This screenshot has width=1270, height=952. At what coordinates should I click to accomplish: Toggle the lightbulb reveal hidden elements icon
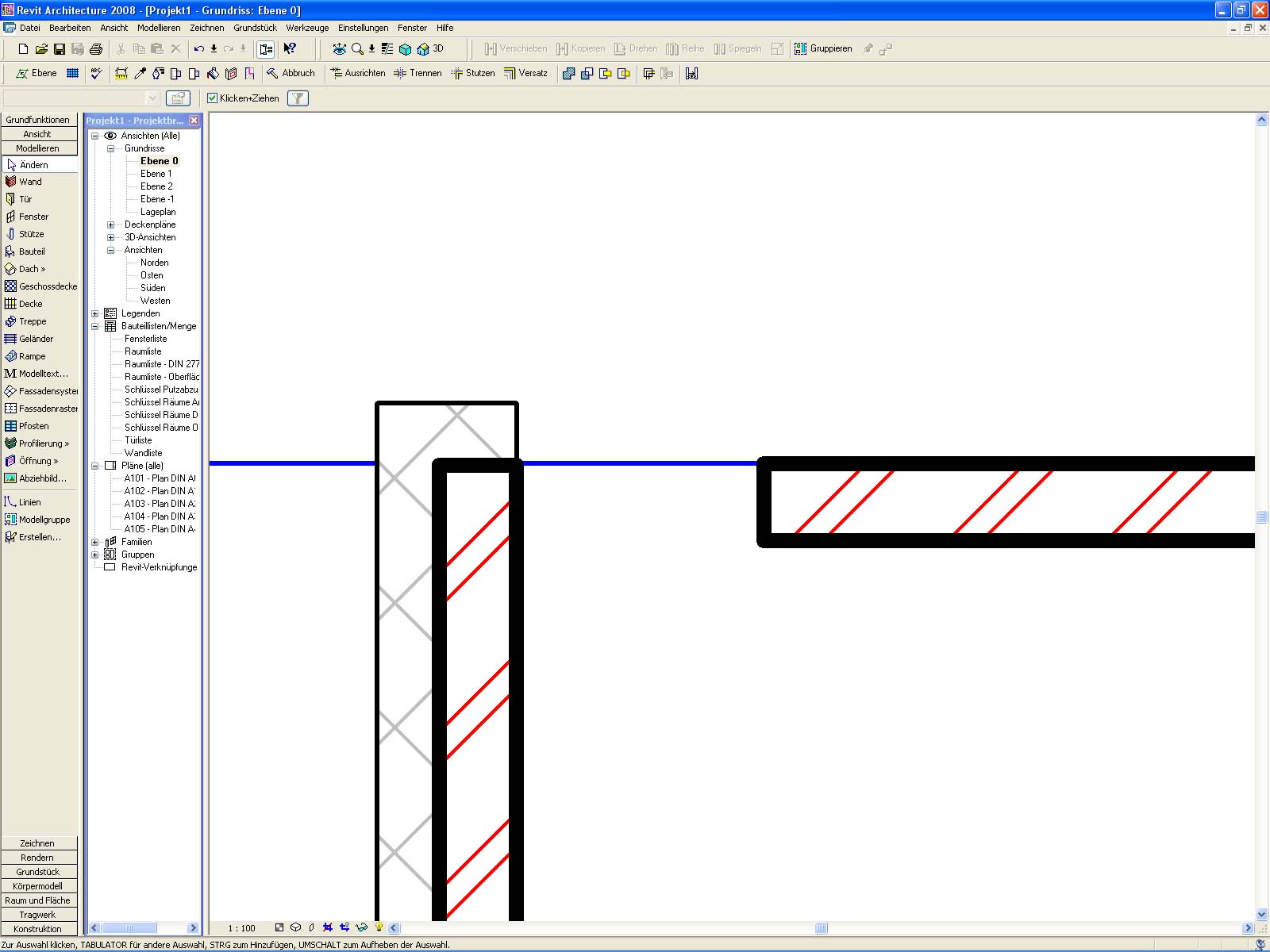379,927
